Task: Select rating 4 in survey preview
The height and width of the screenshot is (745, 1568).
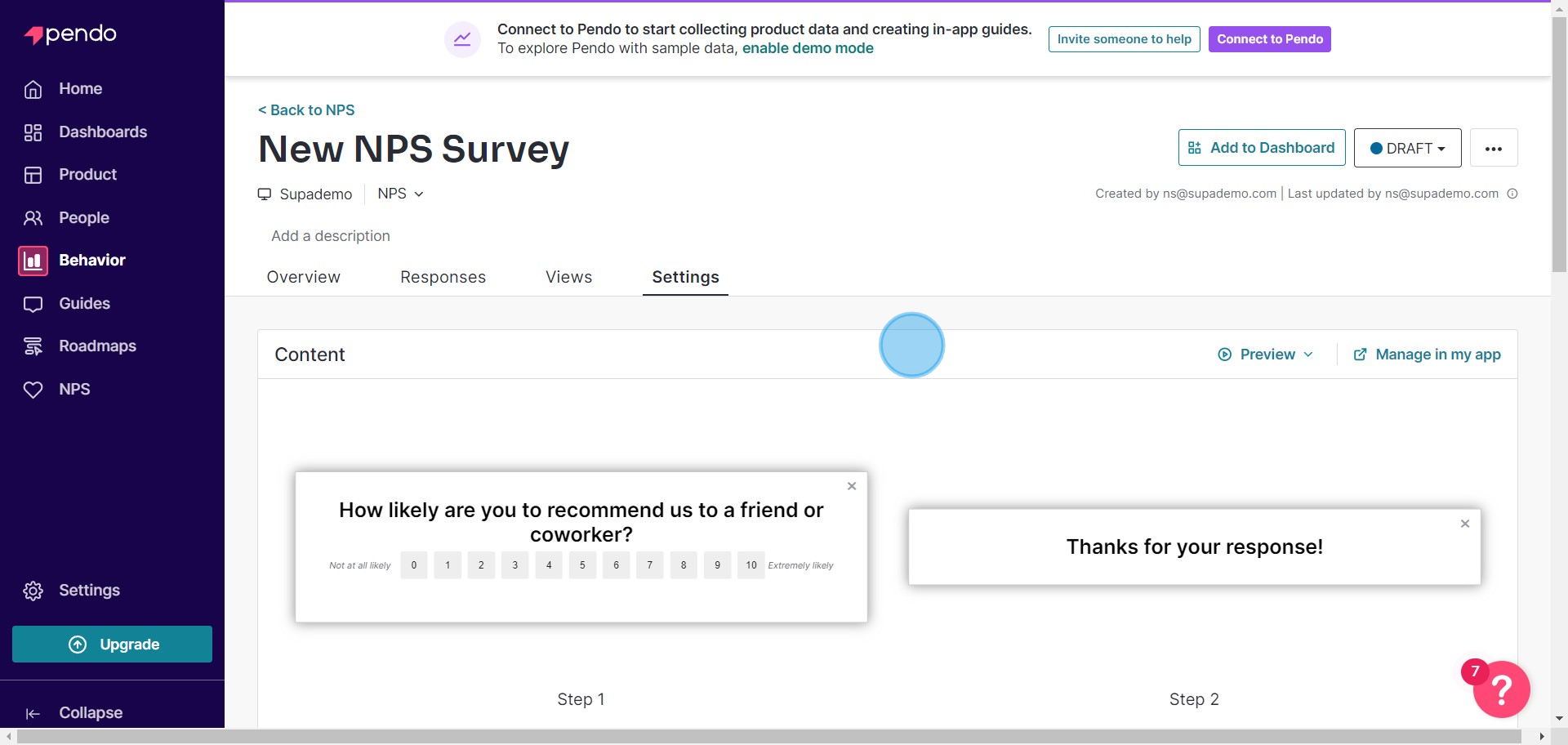Action: coord(549,565)
